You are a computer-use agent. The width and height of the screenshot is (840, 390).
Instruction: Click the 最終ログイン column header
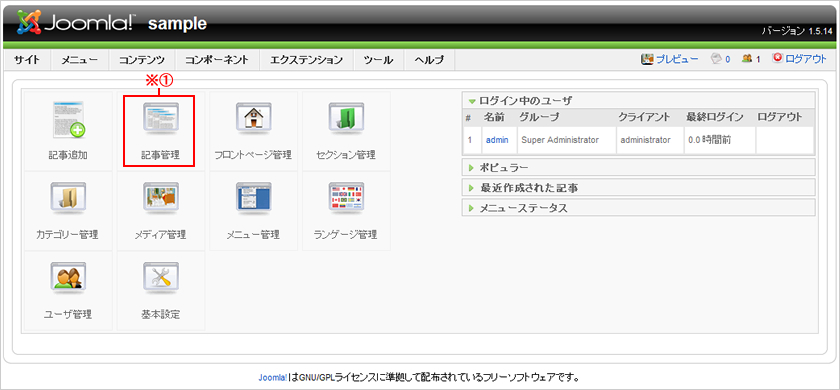tap(715, 117)
